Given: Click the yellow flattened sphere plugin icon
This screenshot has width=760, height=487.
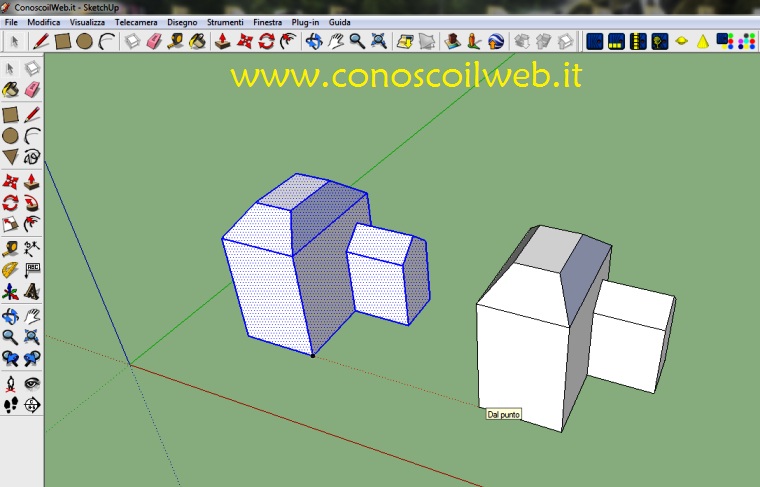Looking at the screenshot, I should (x=681, y=42).
